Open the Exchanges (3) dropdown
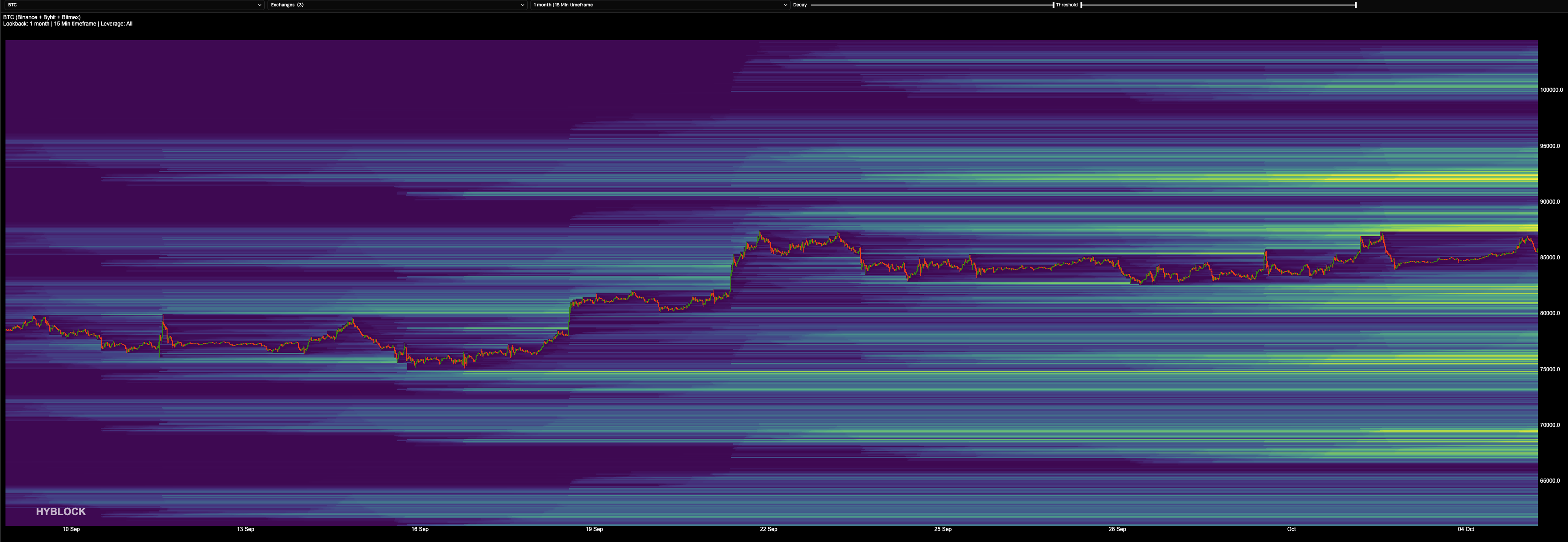The image size is (1568, 542). coord(397,5)
